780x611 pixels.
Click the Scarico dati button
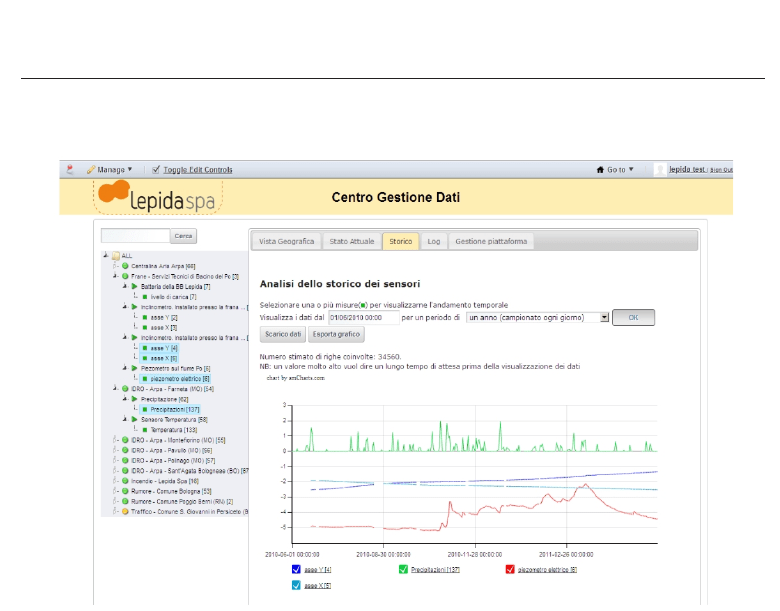(x=283, y=334)
